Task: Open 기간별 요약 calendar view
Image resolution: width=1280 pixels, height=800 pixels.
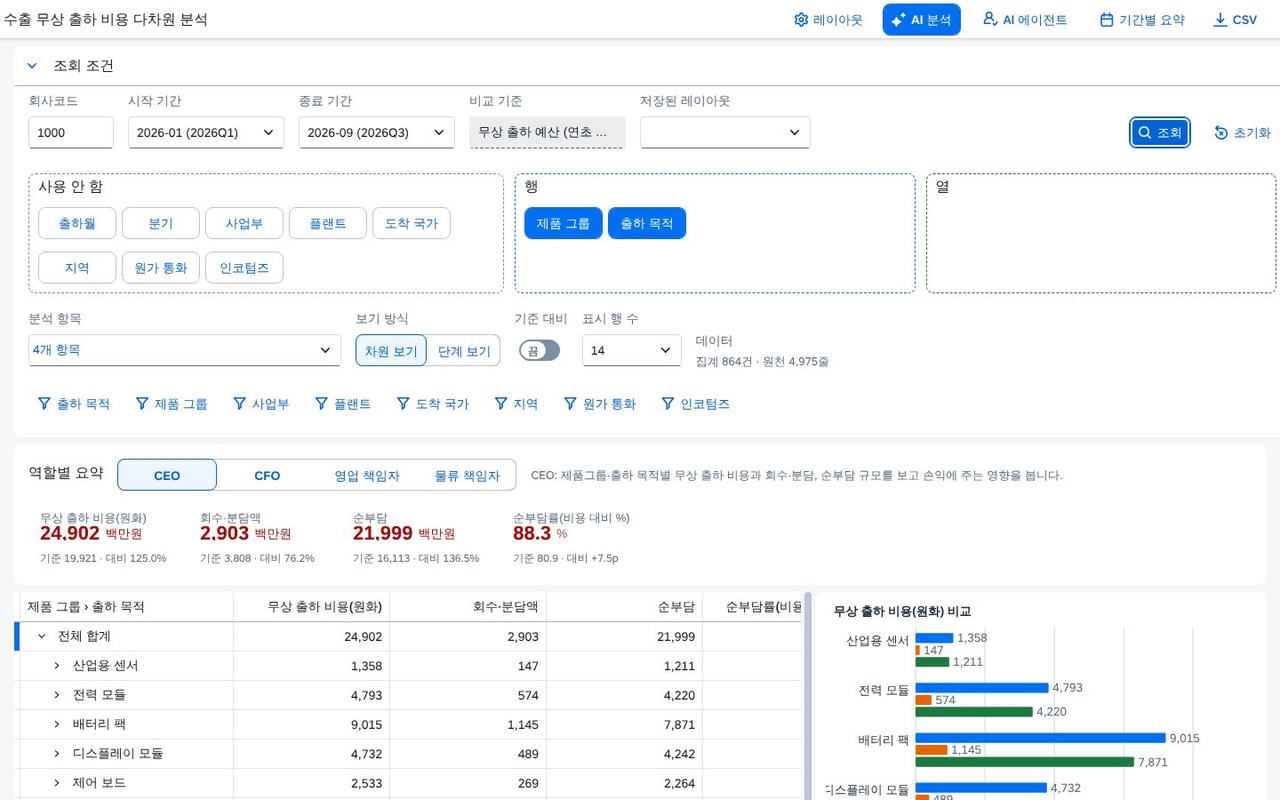Action: point(1142,20)
